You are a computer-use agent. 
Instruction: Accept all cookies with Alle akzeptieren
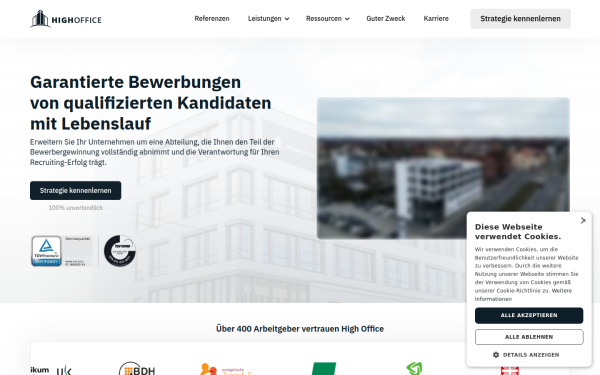pos(529,315)
